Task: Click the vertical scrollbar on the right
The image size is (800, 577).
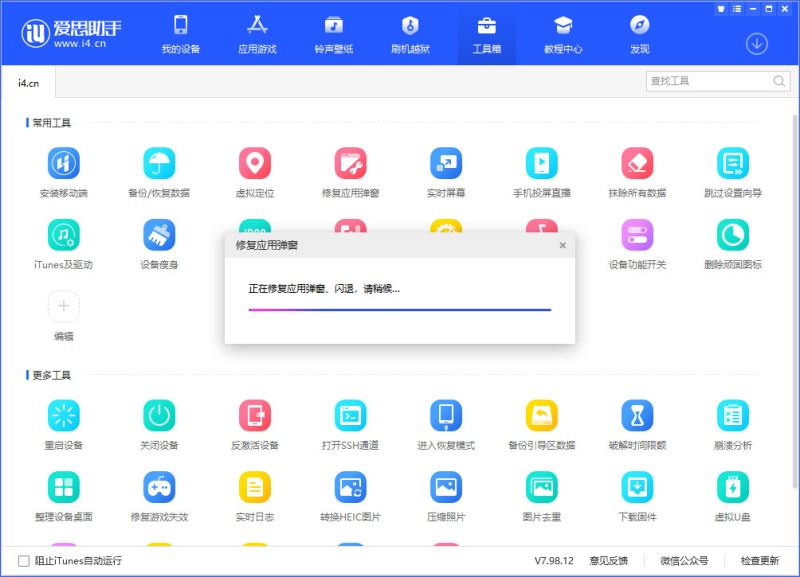Action: [795, 301]
